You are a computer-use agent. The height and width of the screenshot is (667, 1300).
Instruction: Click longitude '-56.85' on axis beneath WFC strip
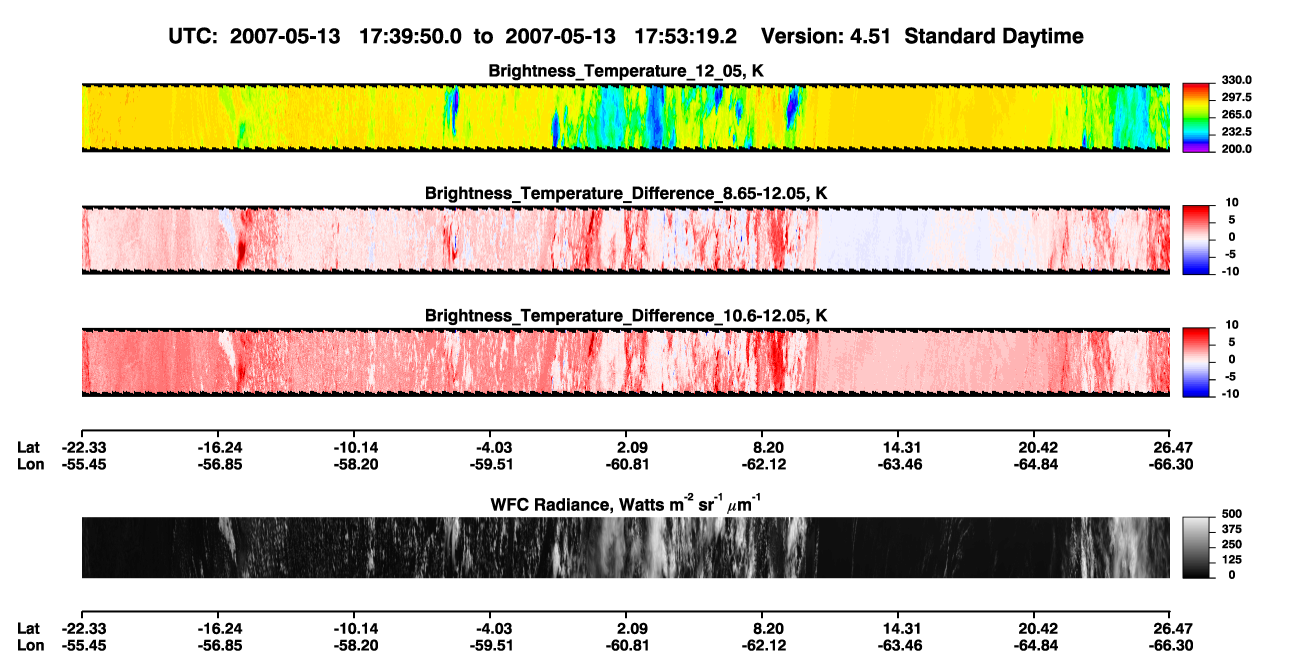click(x=220, y=645)
